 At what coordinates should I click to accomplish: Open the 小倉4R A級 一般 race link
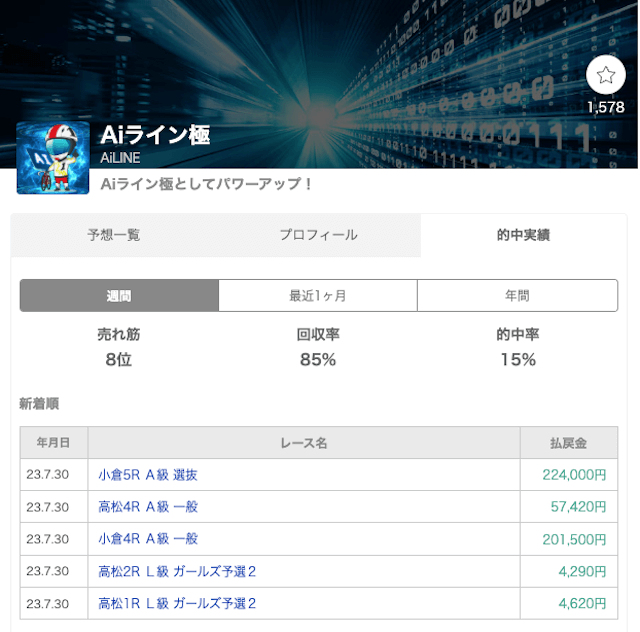click(x=148, y=539)
